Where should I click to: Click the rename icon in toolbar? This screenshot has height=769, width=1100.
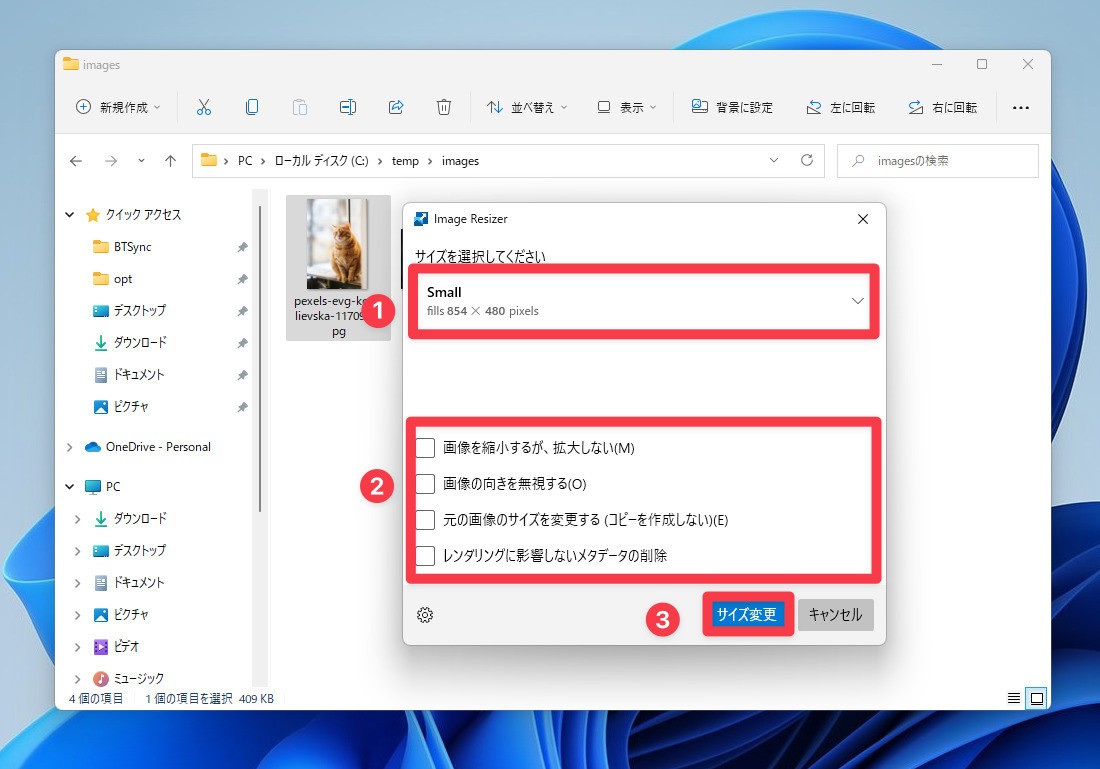[x=347, y=107]
